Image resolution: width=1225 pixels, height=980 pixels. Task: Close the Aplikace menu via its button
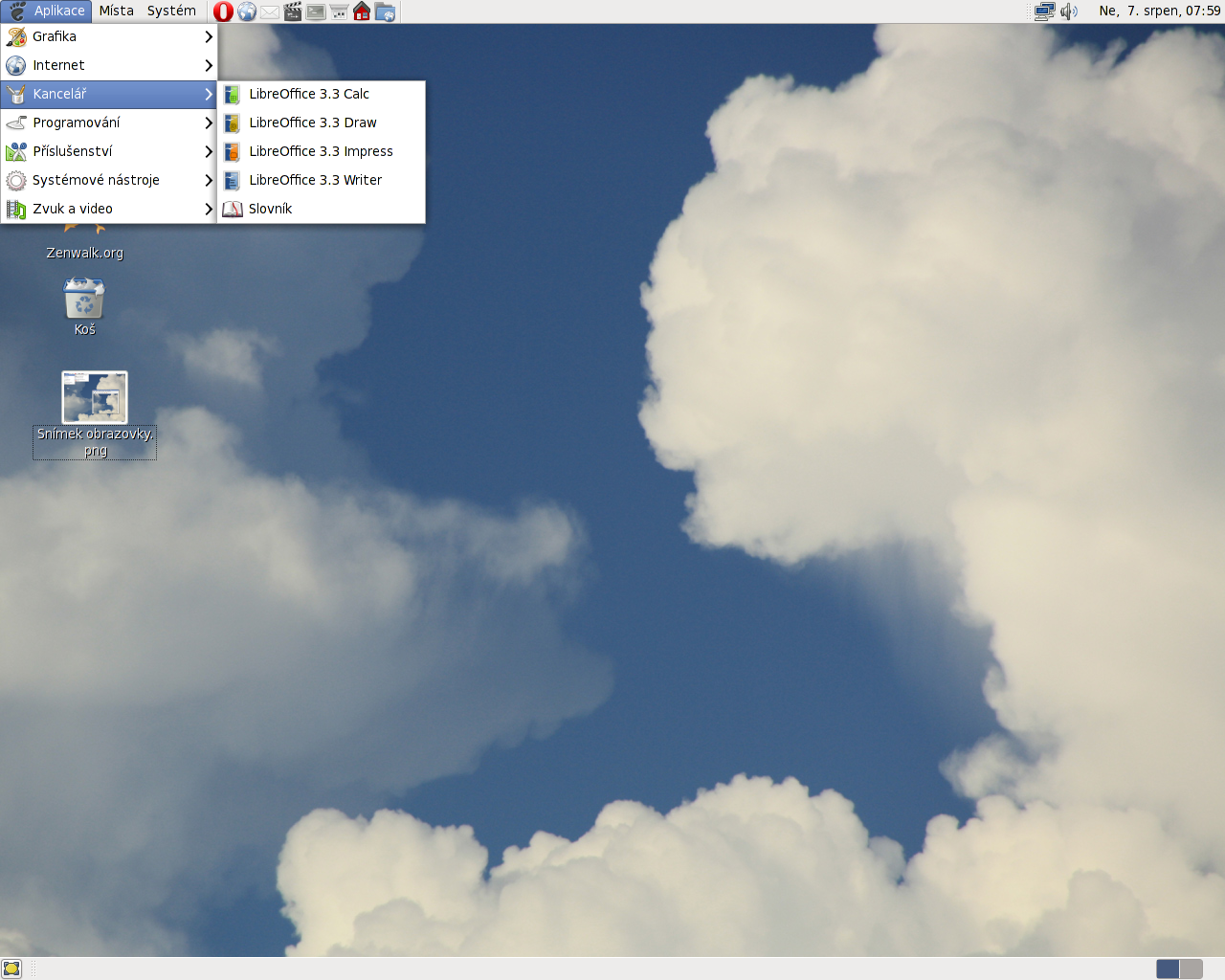click(46, 11)
